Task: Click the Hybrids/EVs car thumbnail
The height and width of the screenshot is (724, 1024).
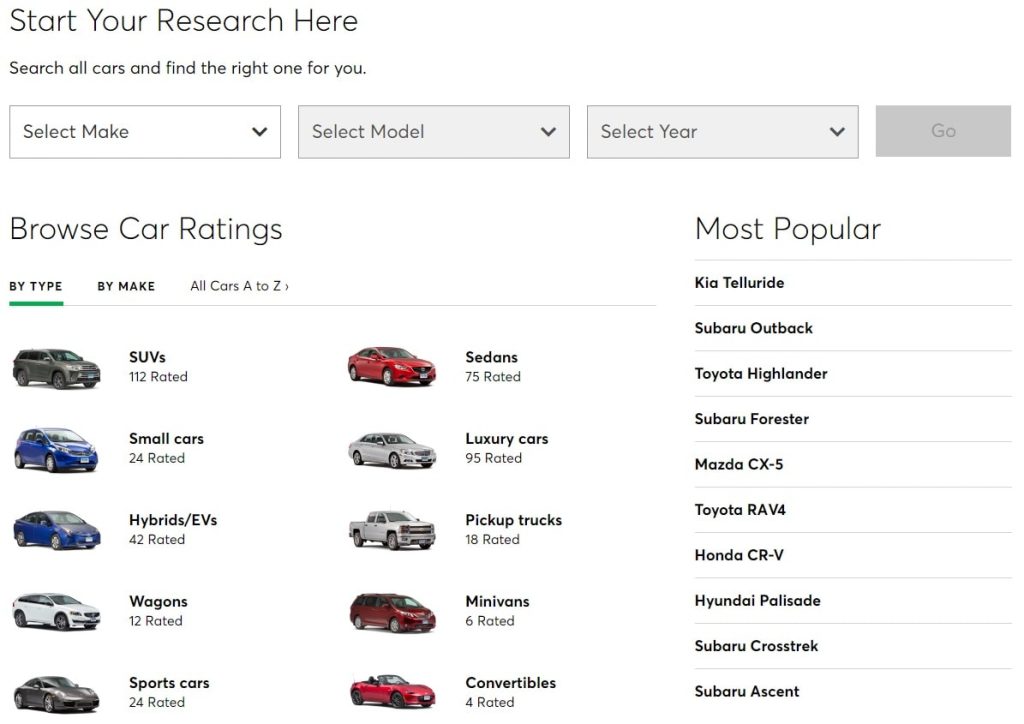Action: tap(57, 530)
